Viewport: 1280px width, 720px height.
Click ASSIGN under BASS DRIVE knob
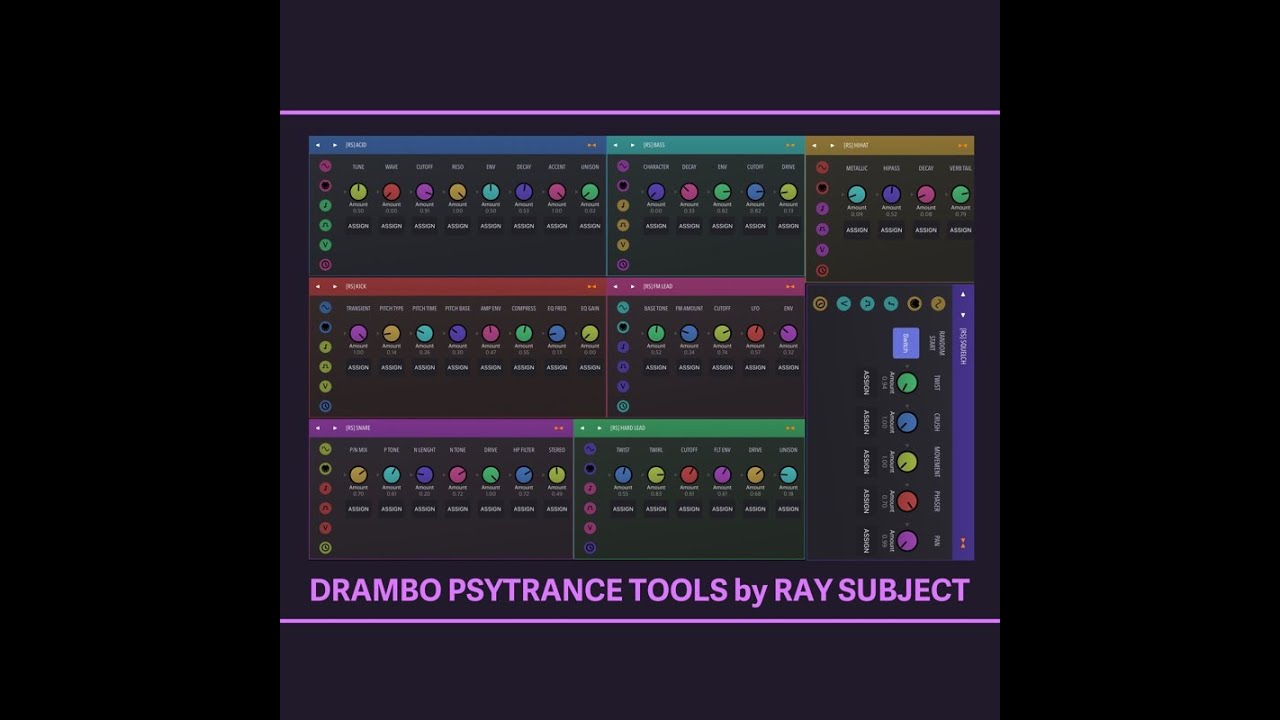point(788,226)
